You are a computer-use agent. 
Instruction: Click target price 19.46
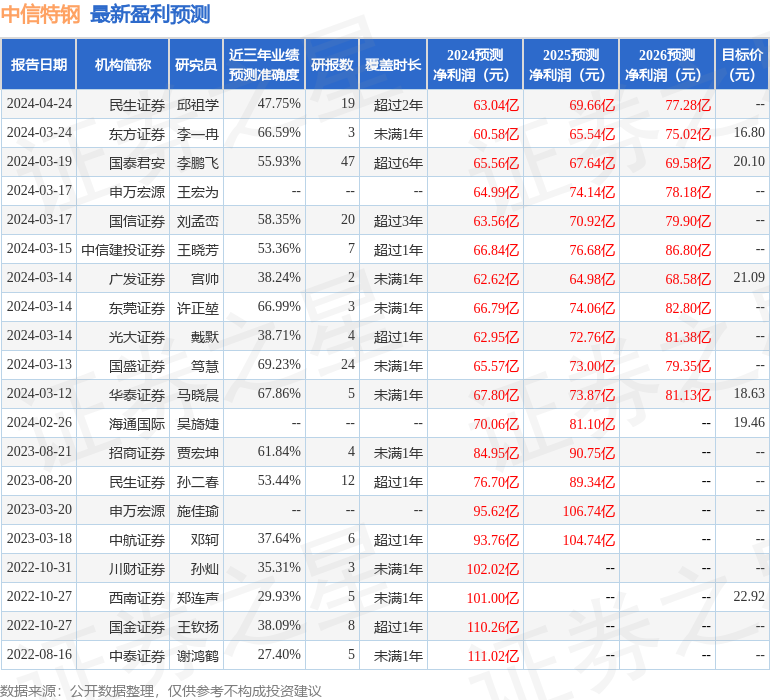749,422
